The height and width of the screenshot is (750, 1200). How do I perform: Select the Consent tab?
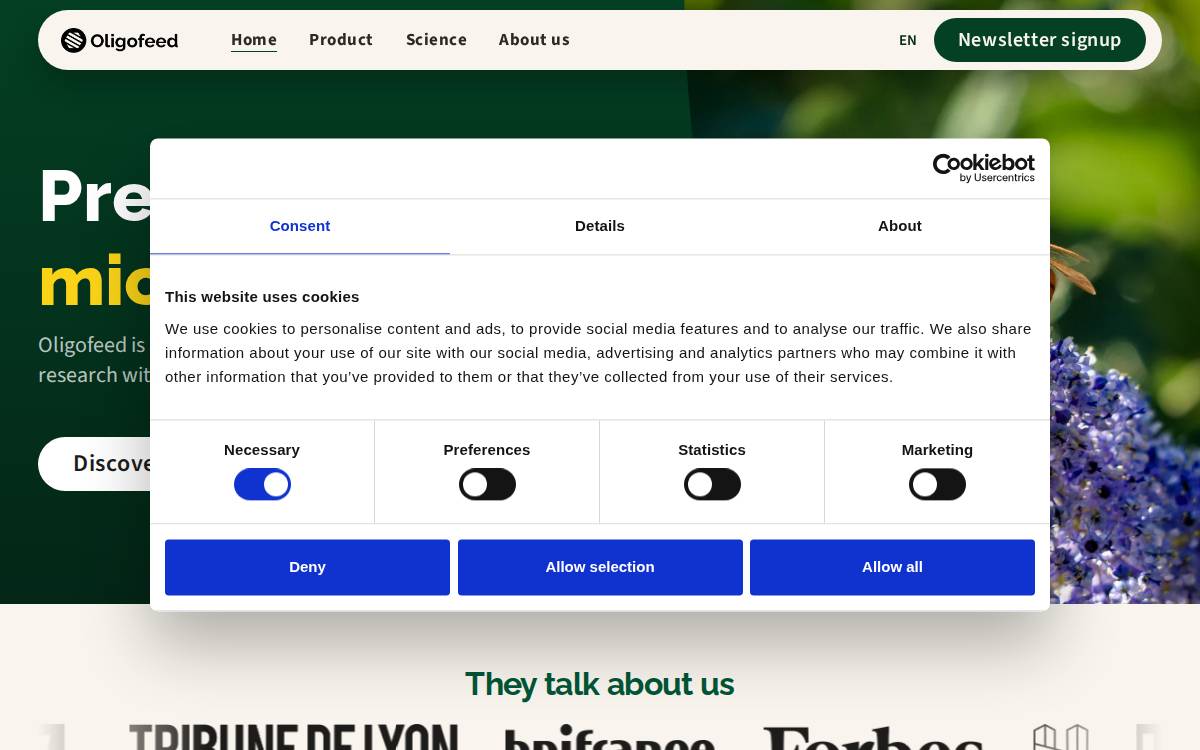click(300, 226)
